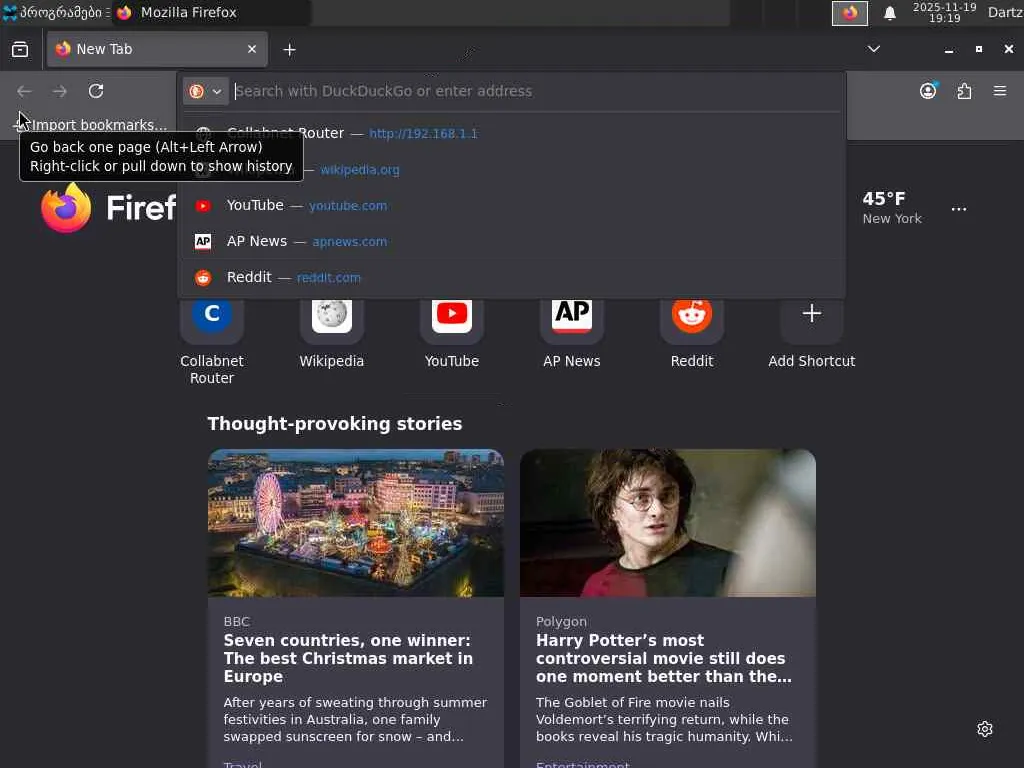Click Import bookmarks in bookmarks toolbar
Screen dimensions: 1024x768
coord(91,125)
